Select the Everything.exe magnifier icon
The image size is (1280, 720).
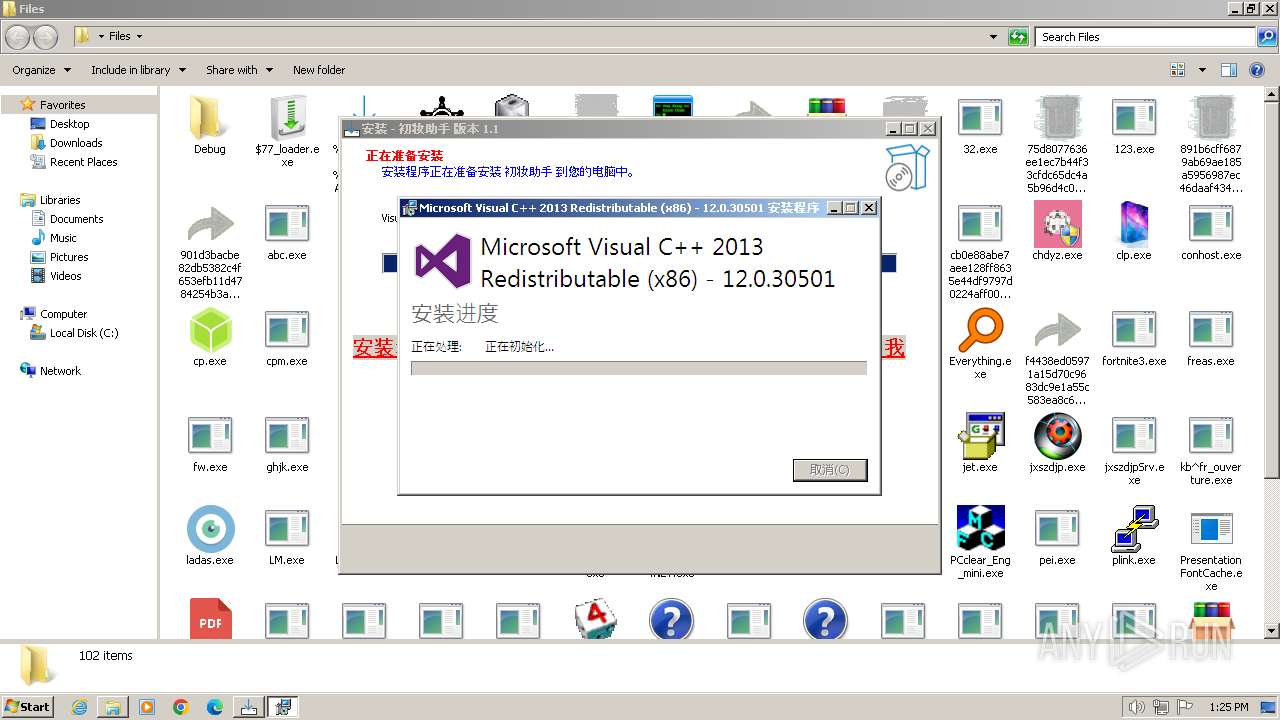pos(980,330)
